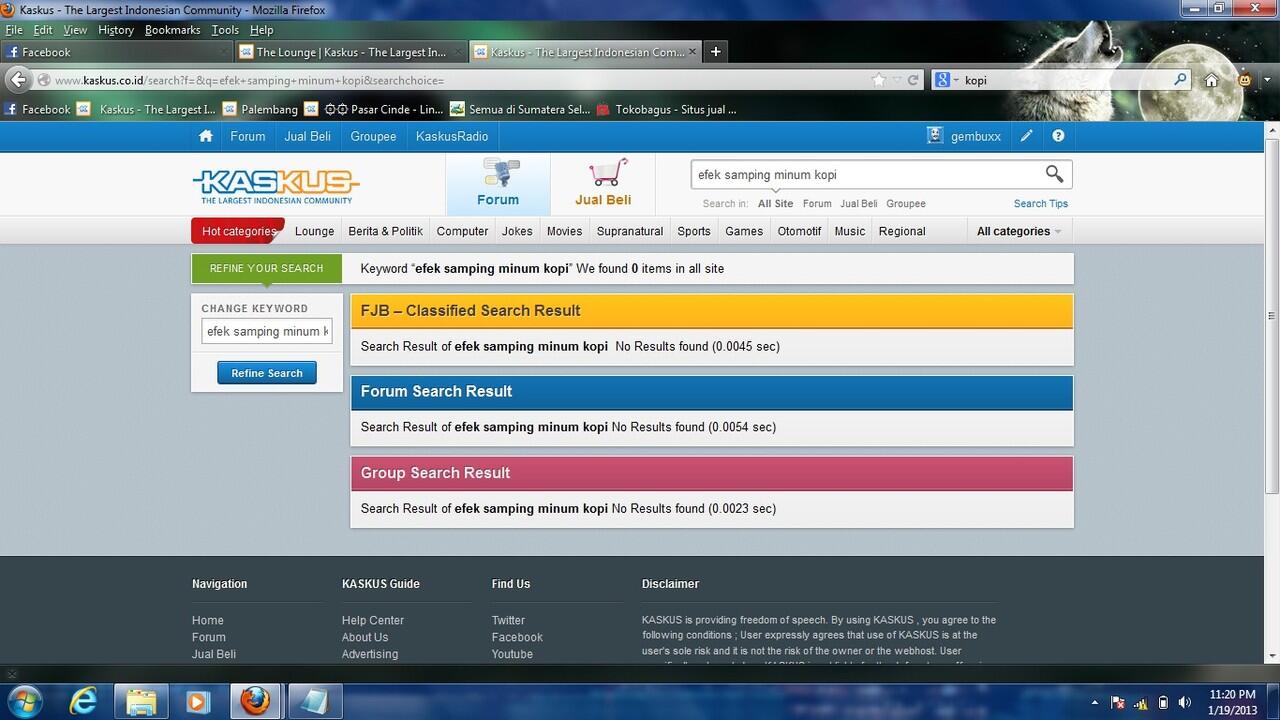Click the Refine Your Search green header
The width and height of the screenshot is (1280, 720).
(x=266, y=268)
